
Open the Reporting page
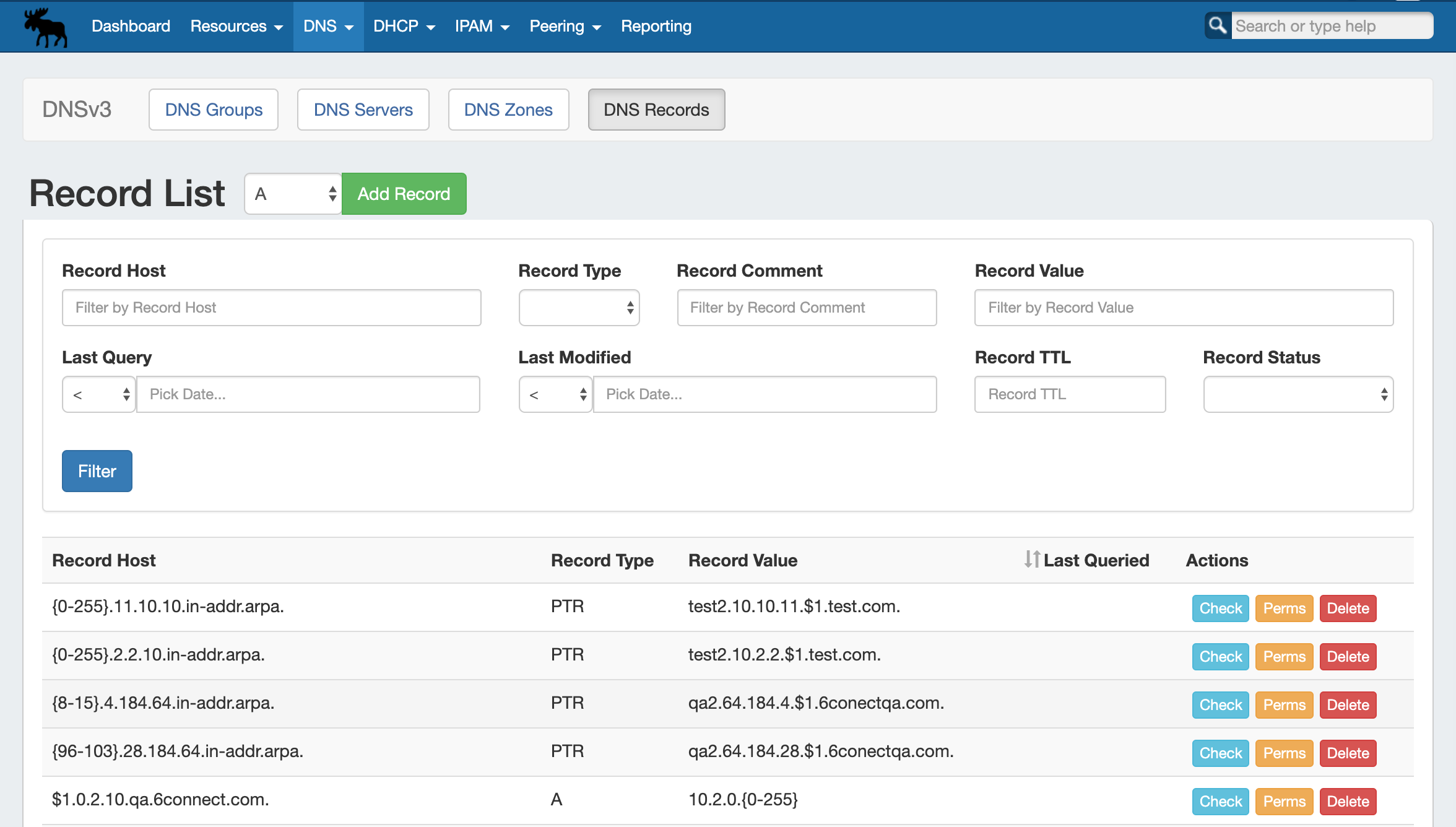pos(656,26)
